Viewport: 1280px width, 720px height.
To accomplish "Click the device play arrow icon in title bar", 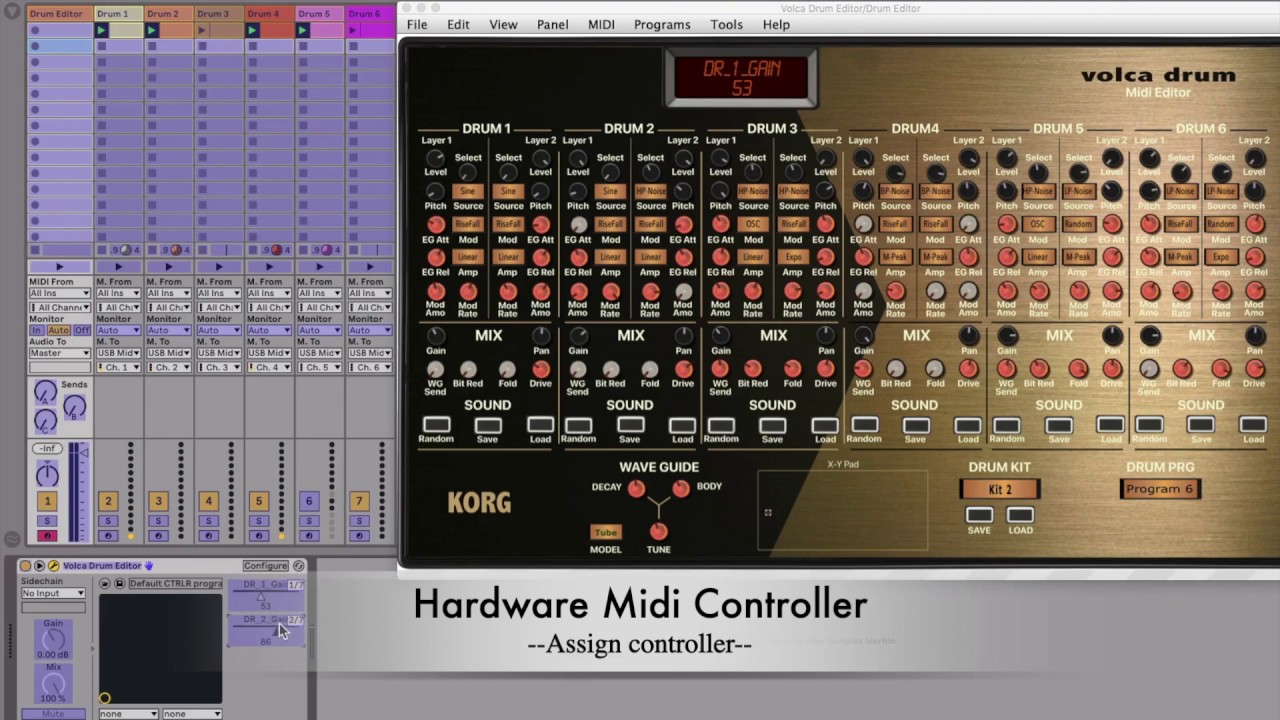I will (39, 566).
